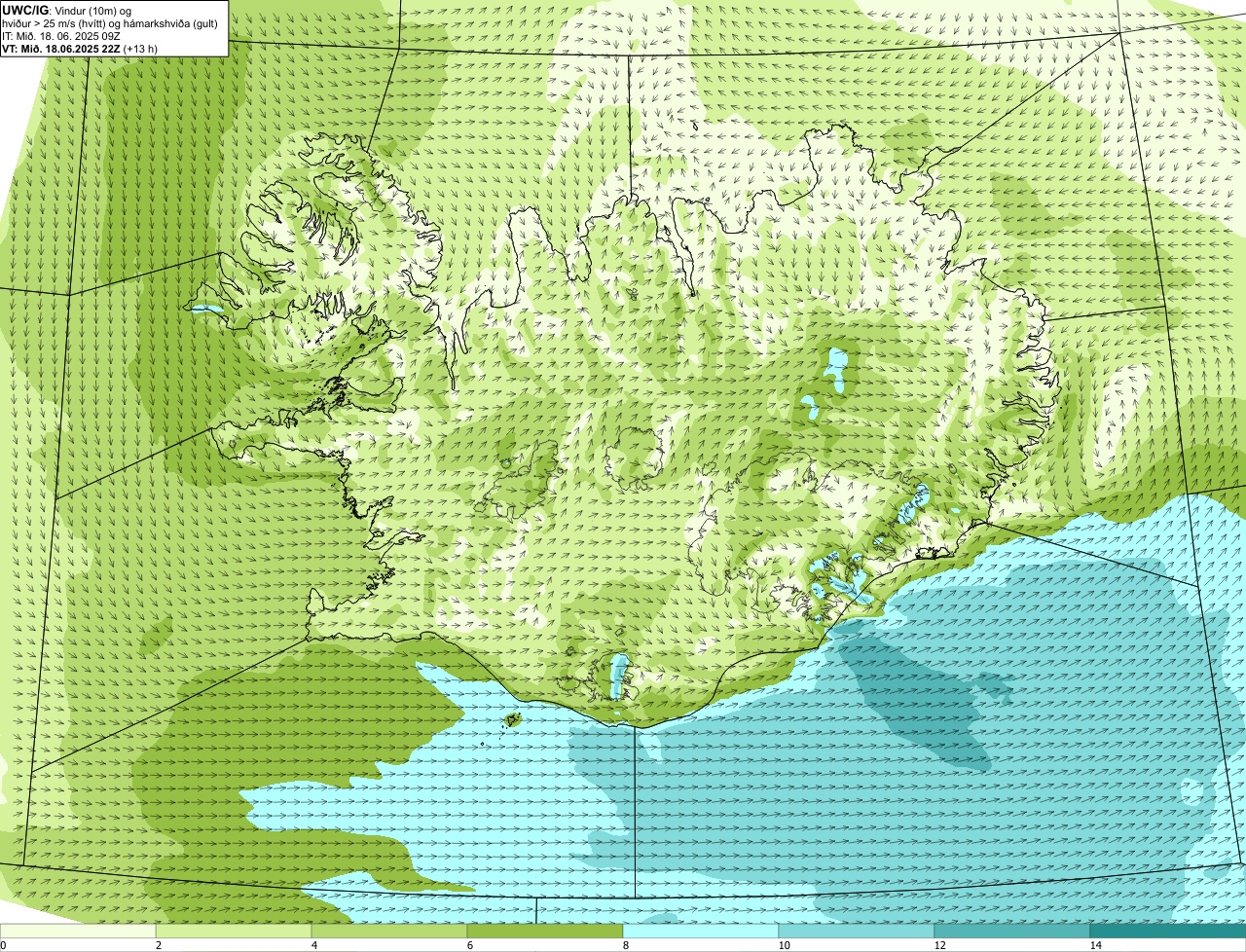Click the darkest teal swatch above 14 m/s
1246x952 pixels.
[x=1168, y=932]
